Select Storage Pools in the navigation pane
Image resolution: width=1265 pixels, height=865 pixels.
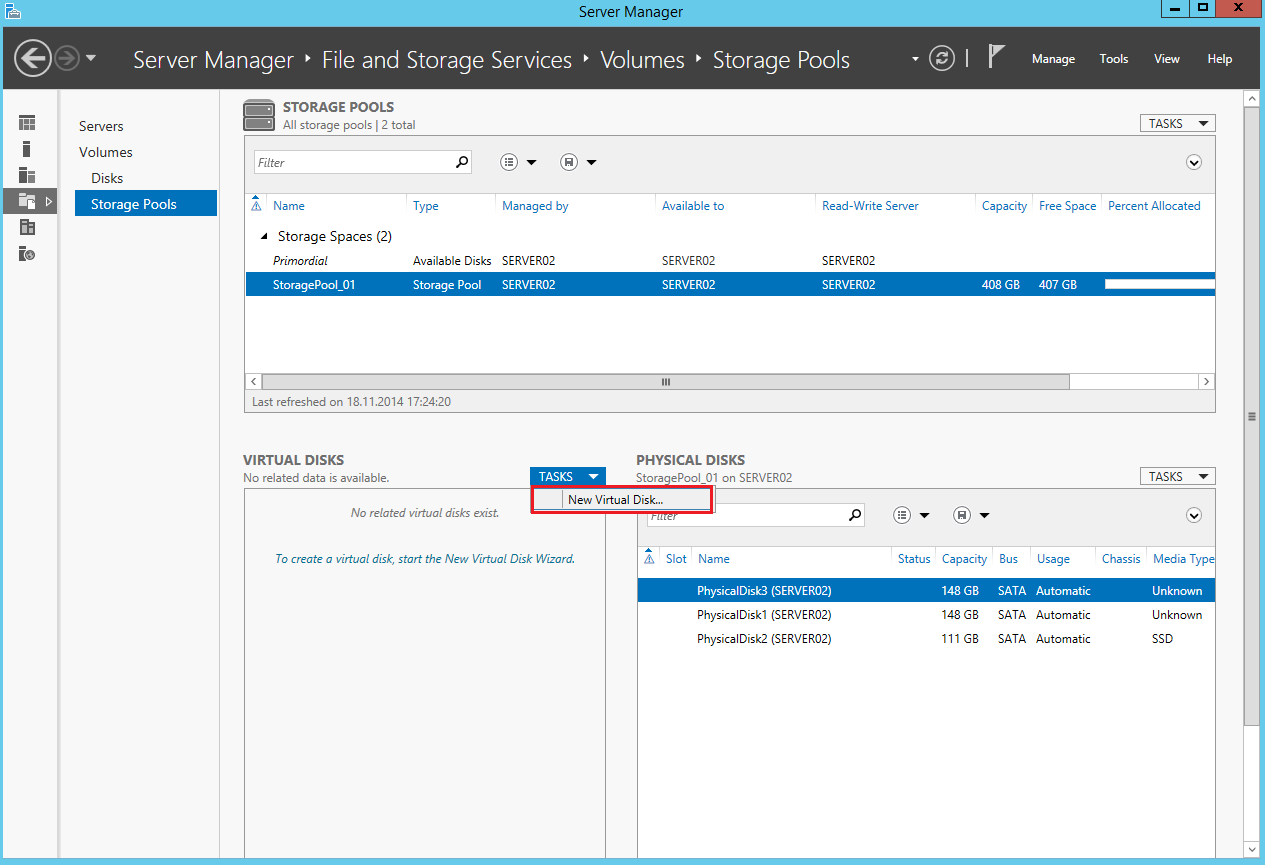pyautogui.click(x=146, y=204)
